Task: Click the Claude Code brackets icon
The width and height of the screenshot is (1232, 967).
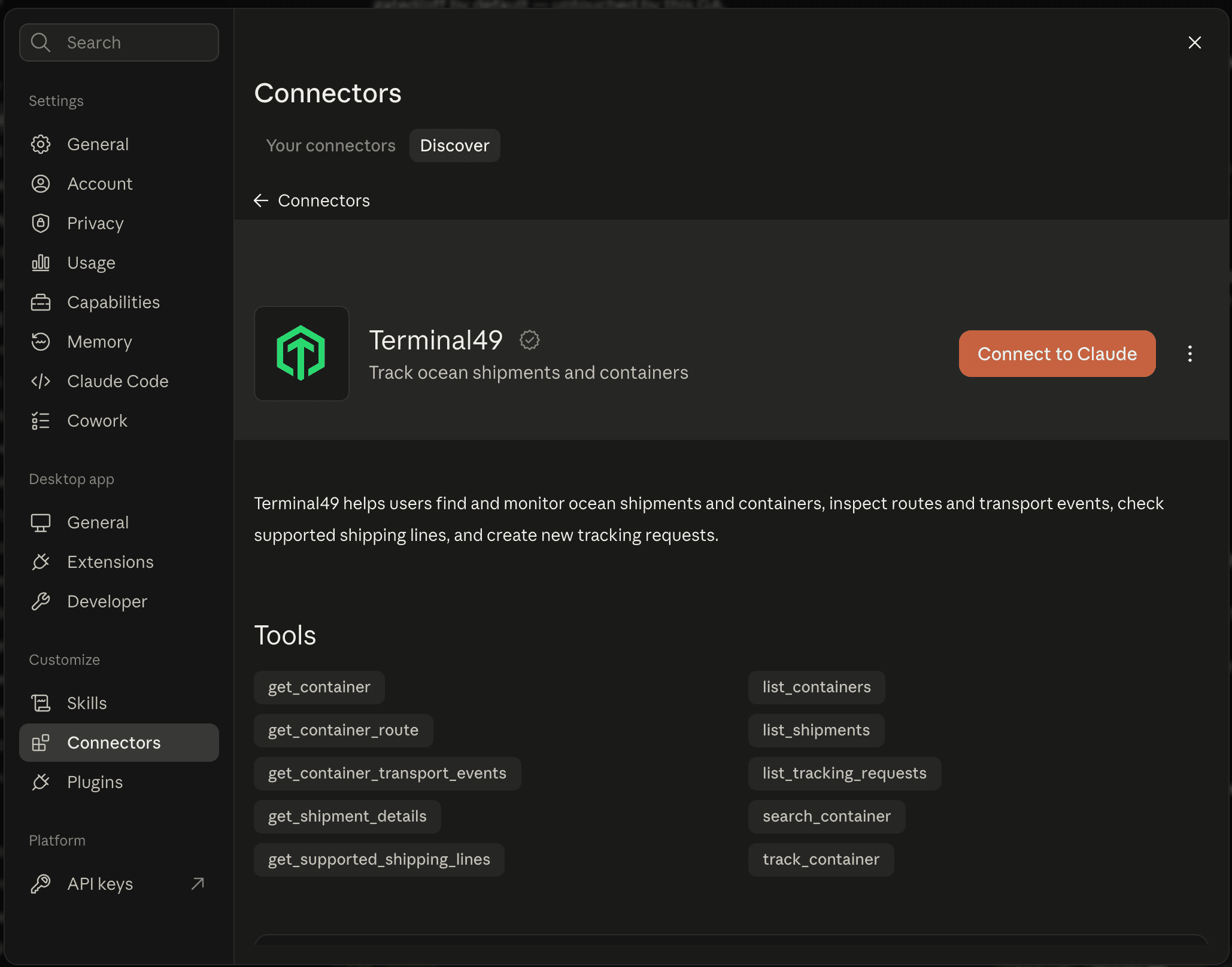Action: (x=41, y=381)
